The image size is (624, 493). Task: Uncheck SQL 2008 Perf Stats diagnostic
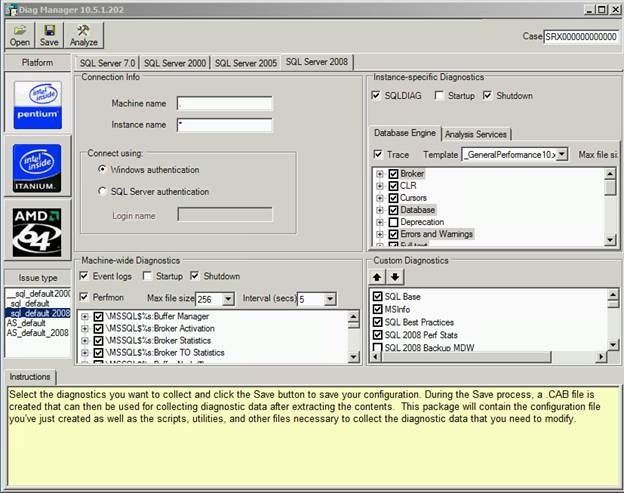click(x=378, y=335)
